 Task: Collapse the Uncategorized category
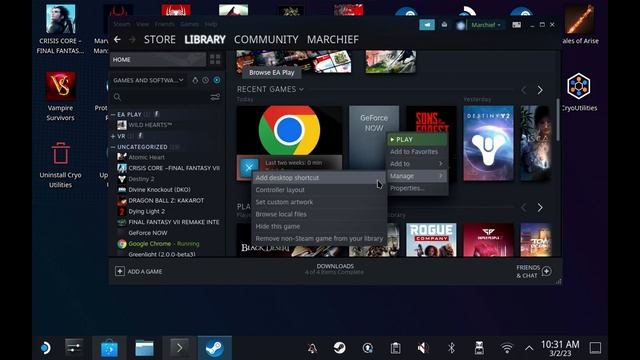[x=113, y=147]
